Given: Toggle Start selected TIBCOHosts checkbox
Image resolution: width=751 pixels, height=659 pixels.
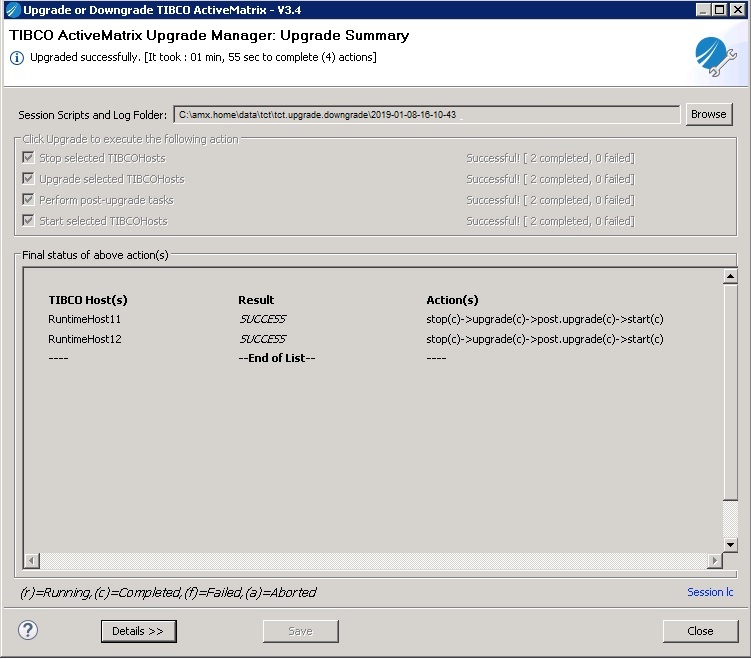Looking at the screenshot, I should point(28,221).
